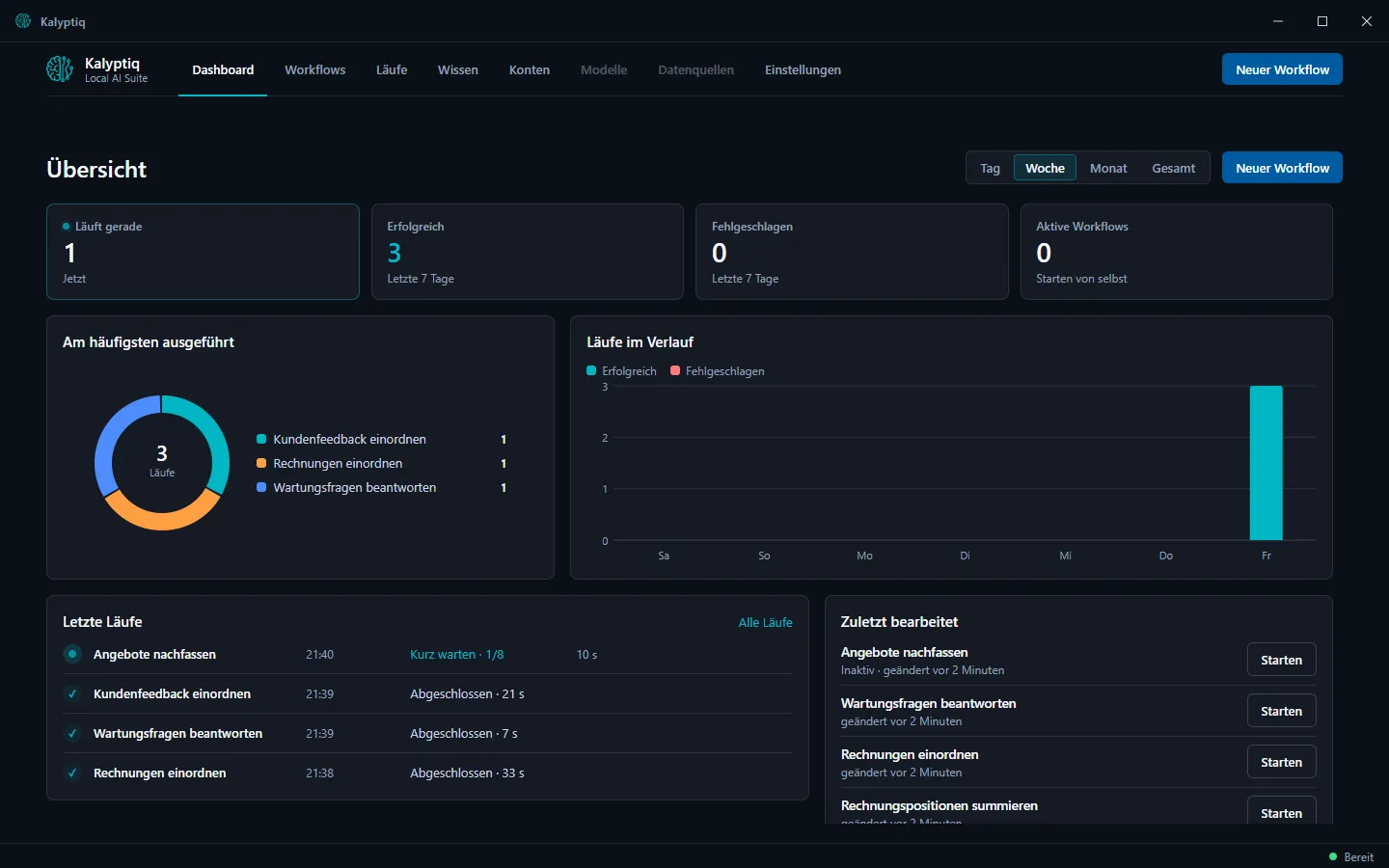Click the checkmark icon next to Rechnungen einordnen run
Image resolution: width=1389 pixels, height=868 pixels.
tap(72, 773)
